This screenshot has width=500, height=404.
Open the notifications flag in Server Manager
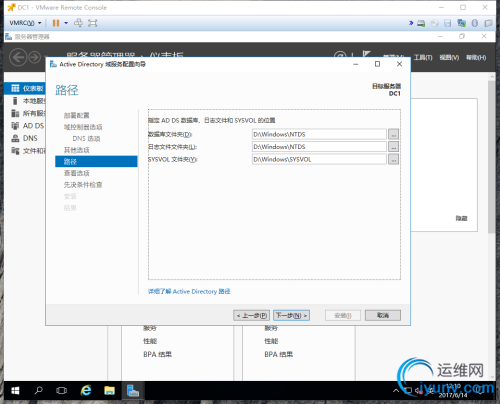tap(367, 54)
